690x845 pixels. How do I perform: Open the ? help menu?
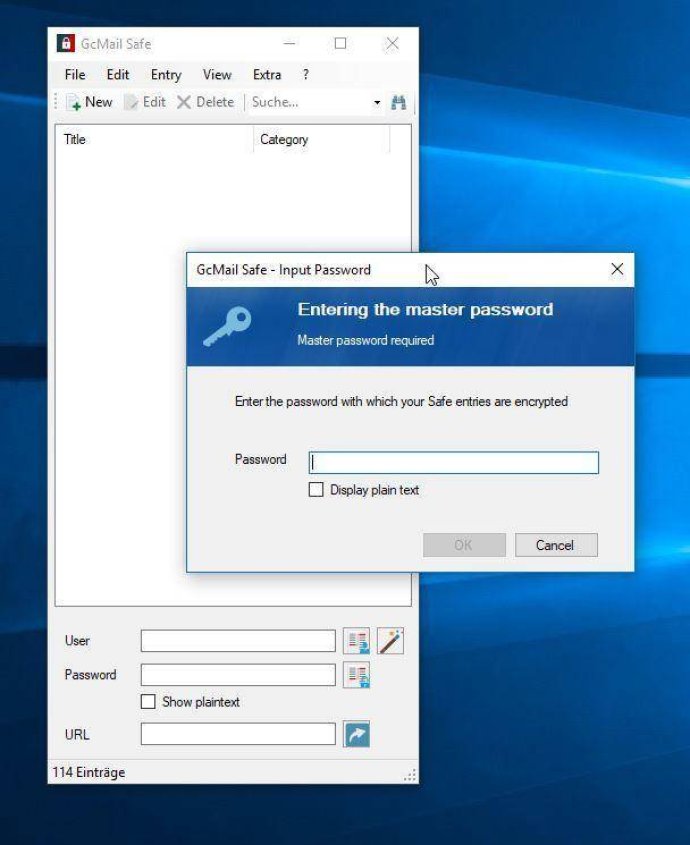coord(306,74)
